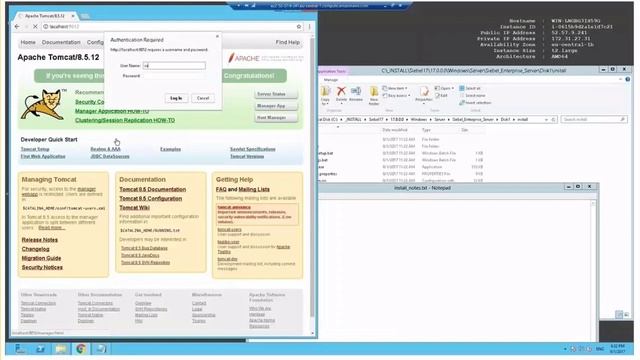Sort by Date modified column in Explorer

[395, 130]
